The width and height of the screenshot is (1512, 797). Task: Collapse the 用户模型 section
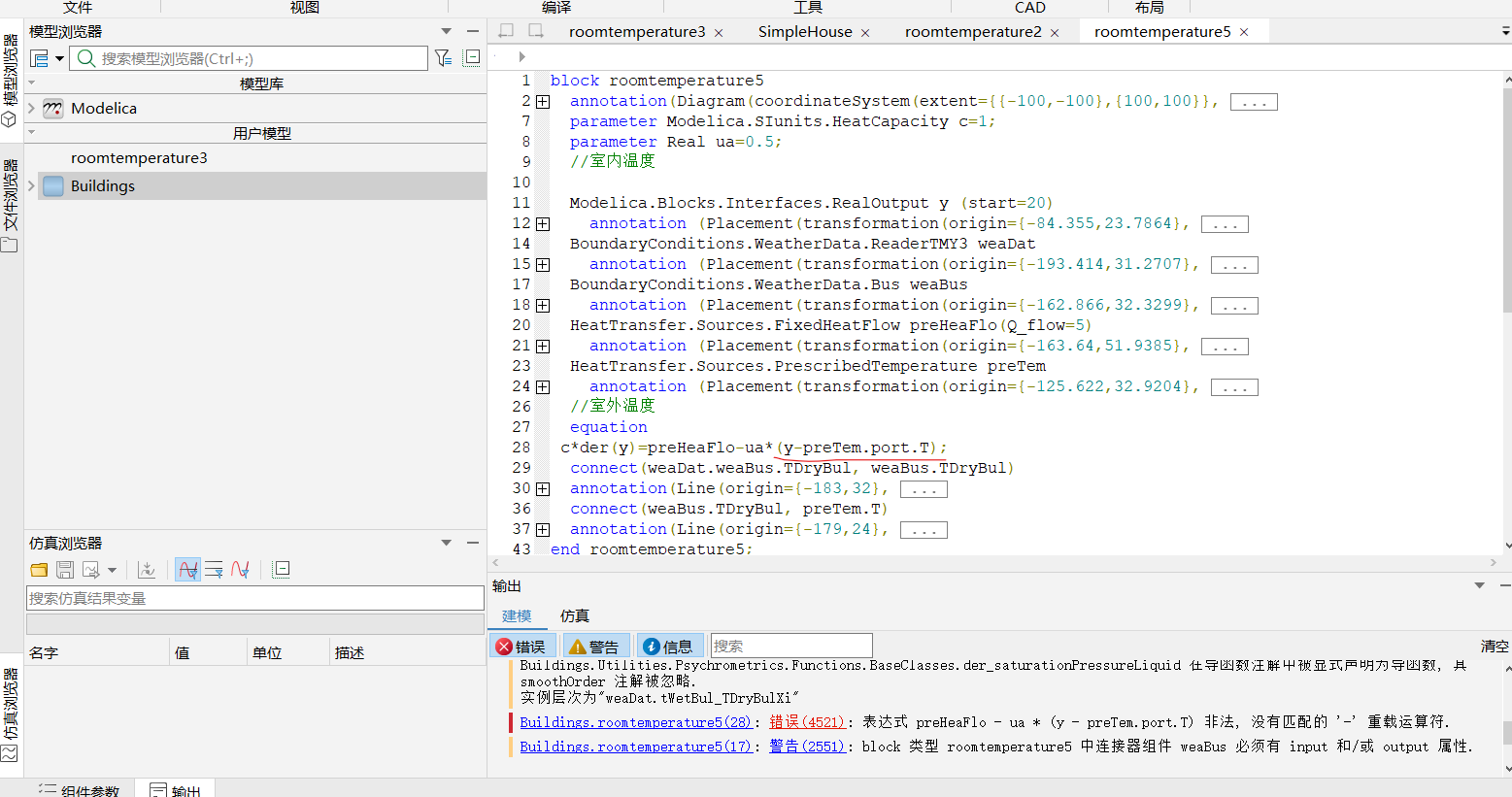pyautogui.click(x=31, y=132)
